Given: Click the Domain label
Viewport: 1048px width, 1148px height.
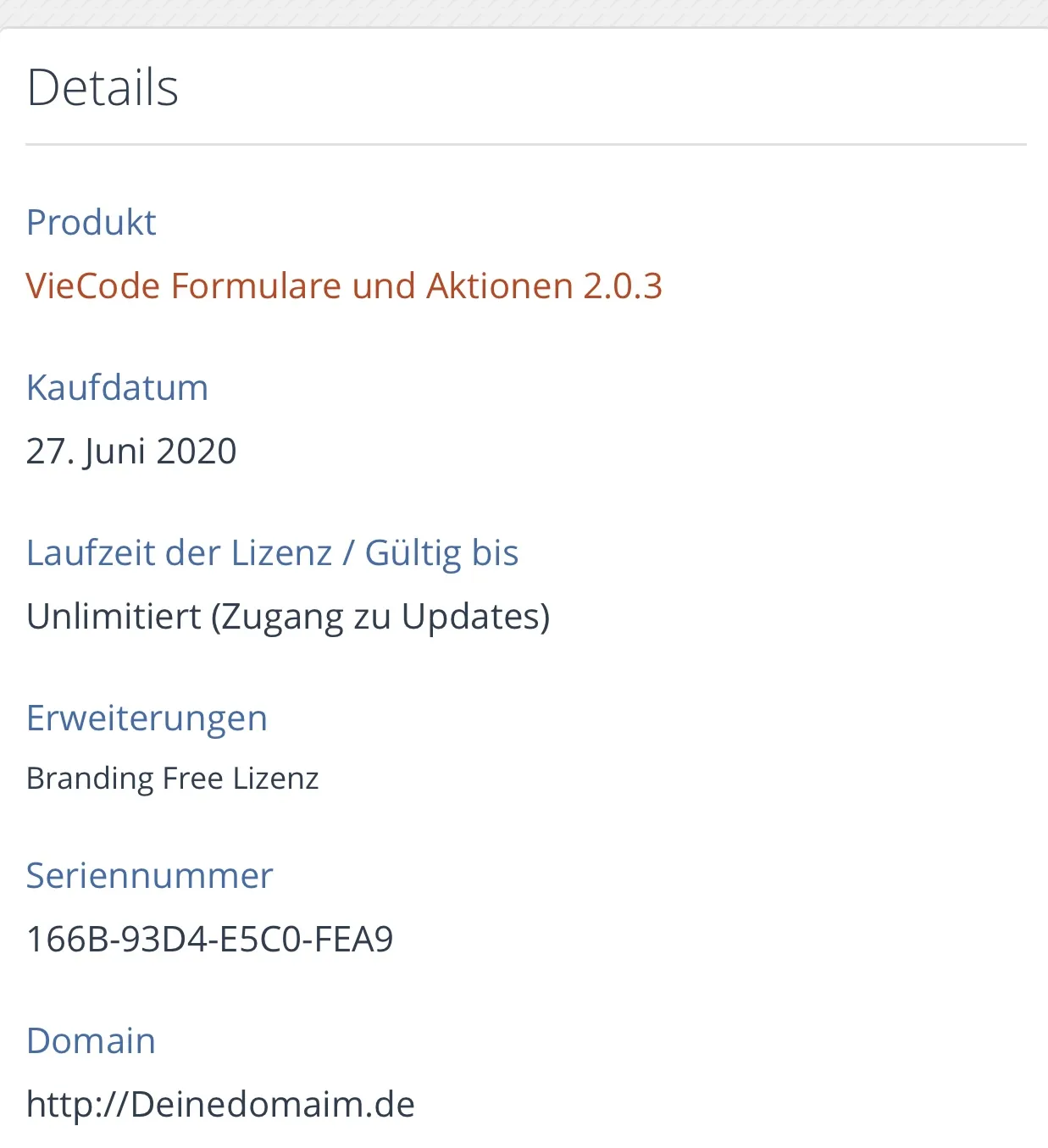Looking at the screenshot, I should [x=91, y=1041].
